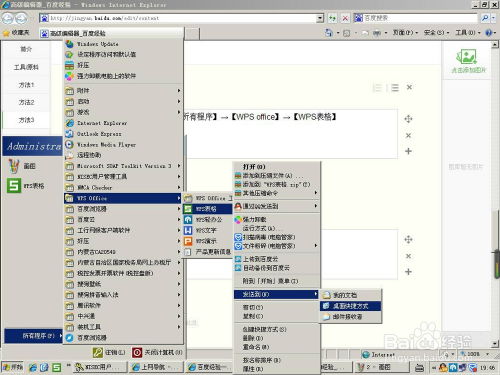Click the green S quick launch icon
The image size is (500, 375).
click(57, 367)
